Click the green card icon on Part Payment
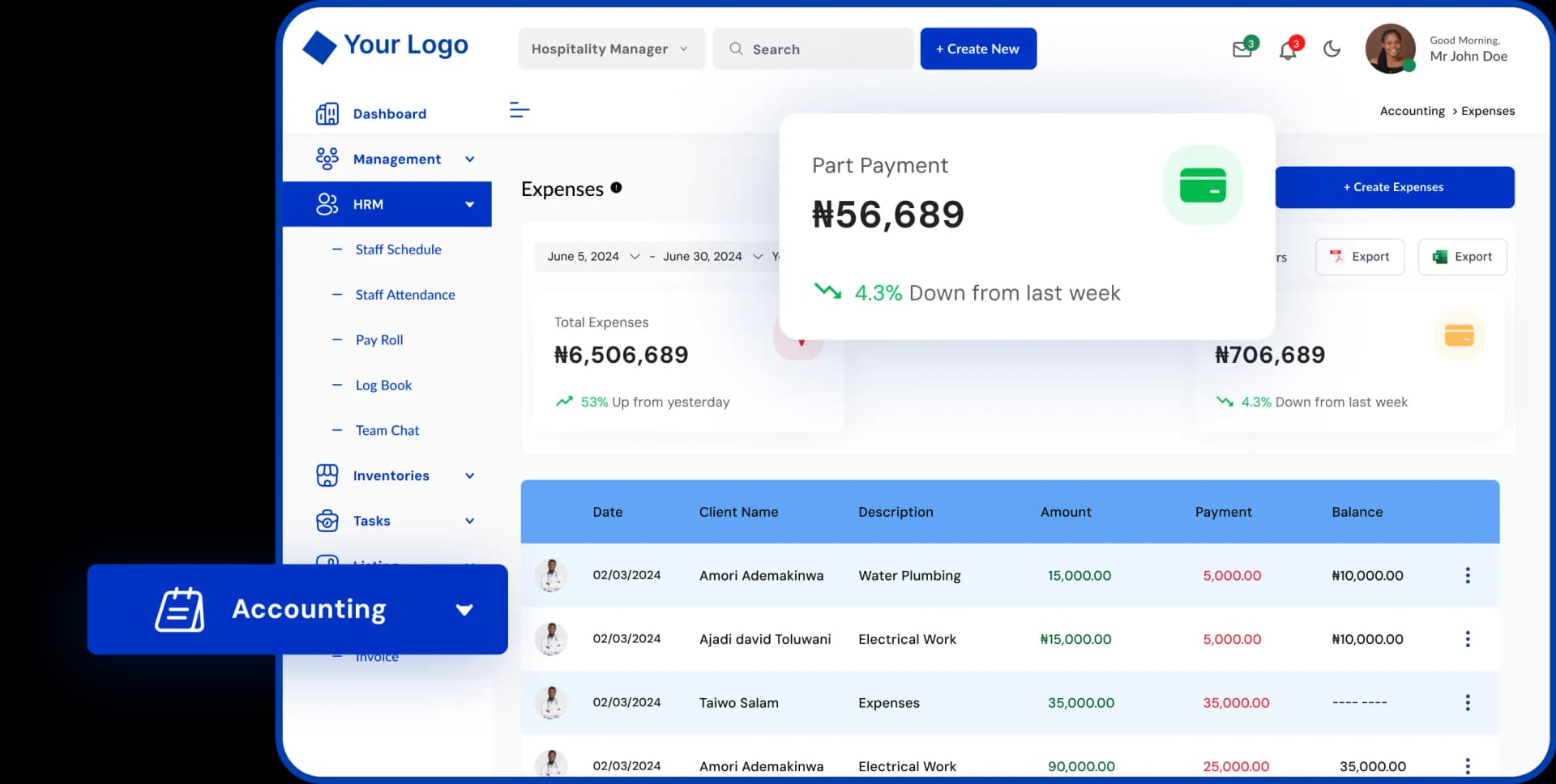This screenshot has height=784, width=1556. (x=1203, y=185)
